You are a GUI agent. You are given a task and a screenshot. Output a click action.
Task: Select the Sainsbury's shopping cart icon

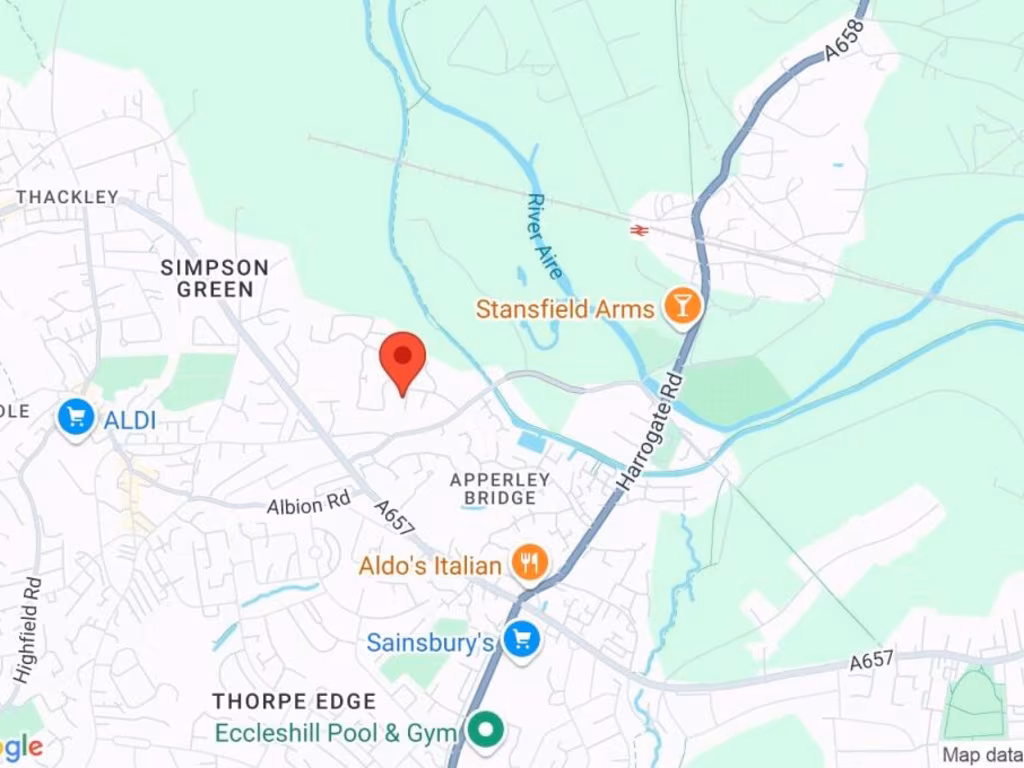pyautogui.click(x=522, y=640)
